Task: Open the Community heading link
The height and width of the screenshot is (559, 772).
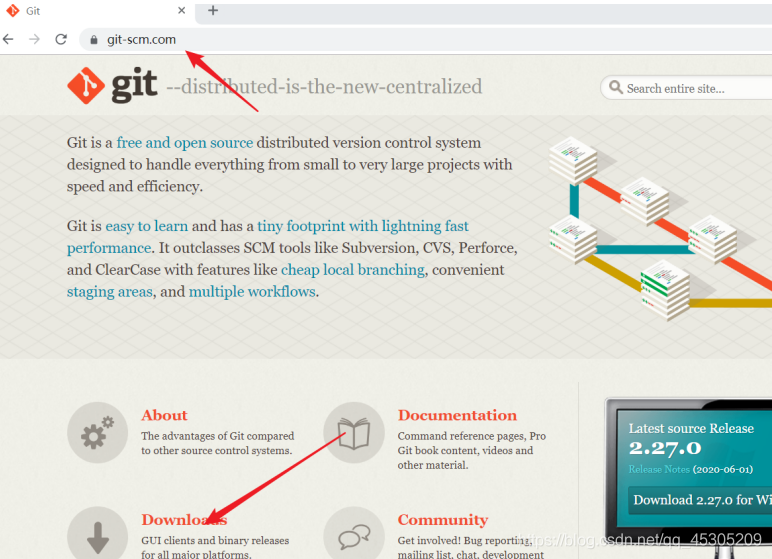Action: pyautogui.click(x=443, y=520)
